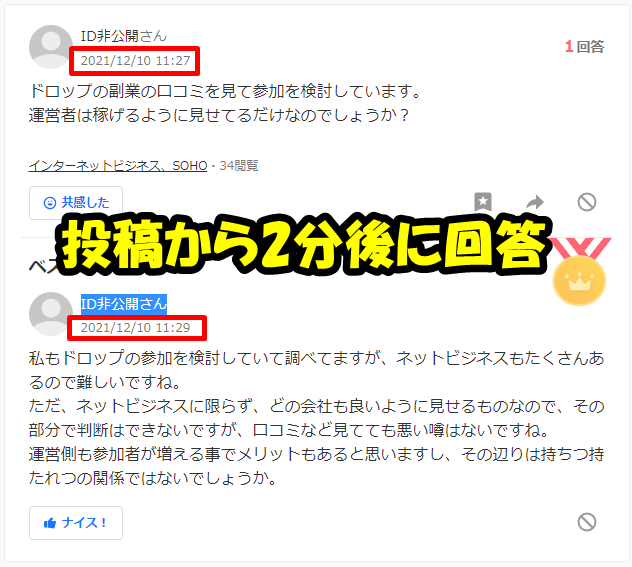Click the questioner name ID非公開さん
Viewport: 632px width, 567px height.
click(x=123, y=36)
